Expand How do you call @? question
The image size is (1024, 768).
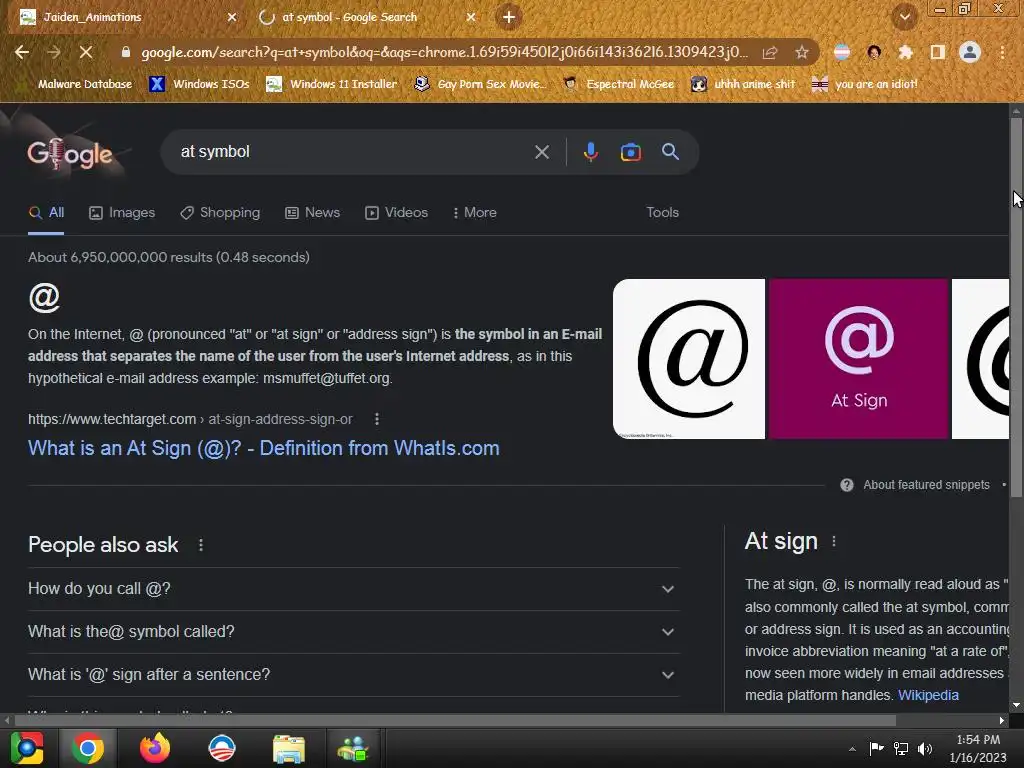tap(353, 589)
